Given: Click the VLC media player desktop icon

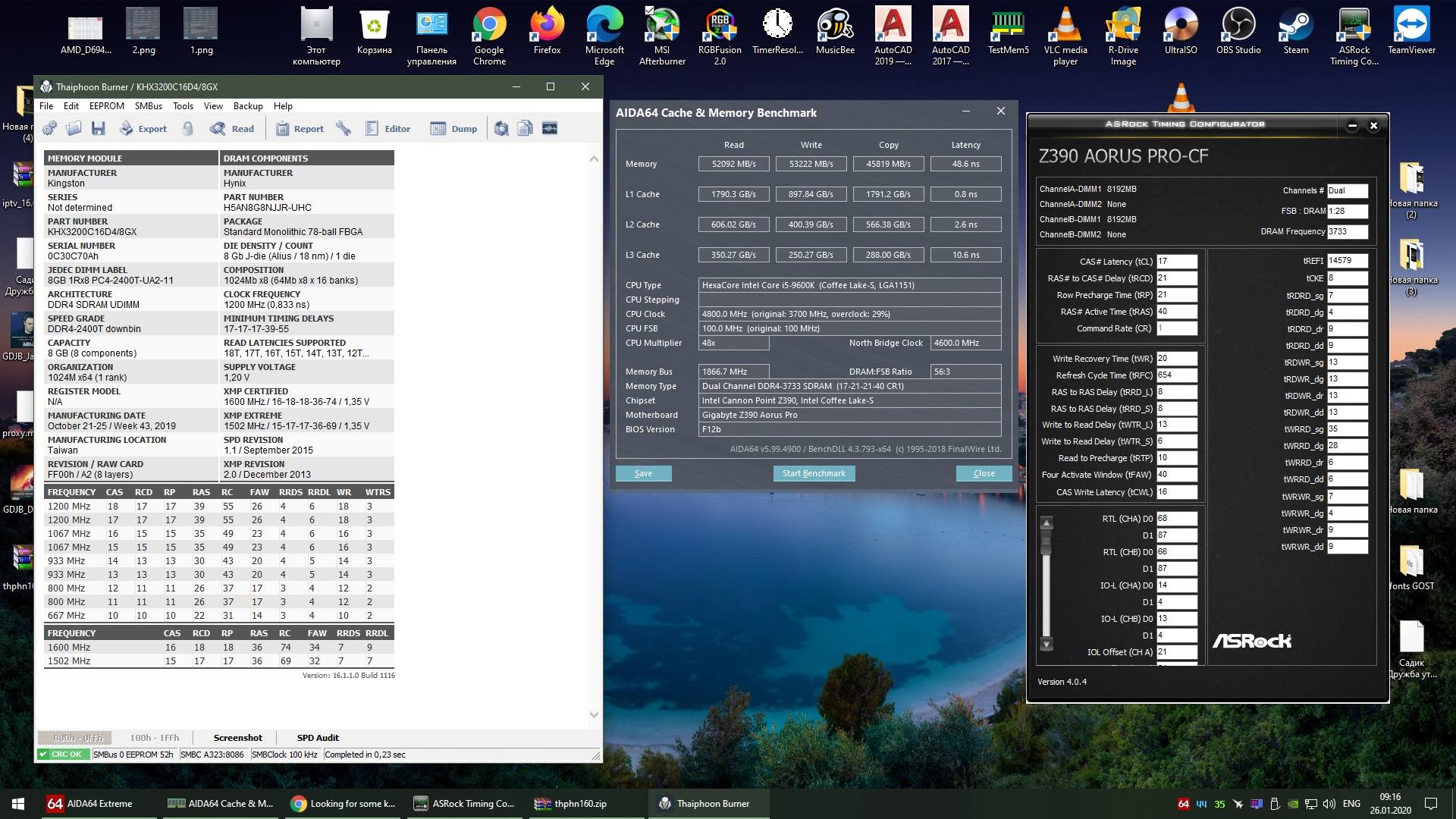Looking at the screenshot, I should [x=1065, y=36].
